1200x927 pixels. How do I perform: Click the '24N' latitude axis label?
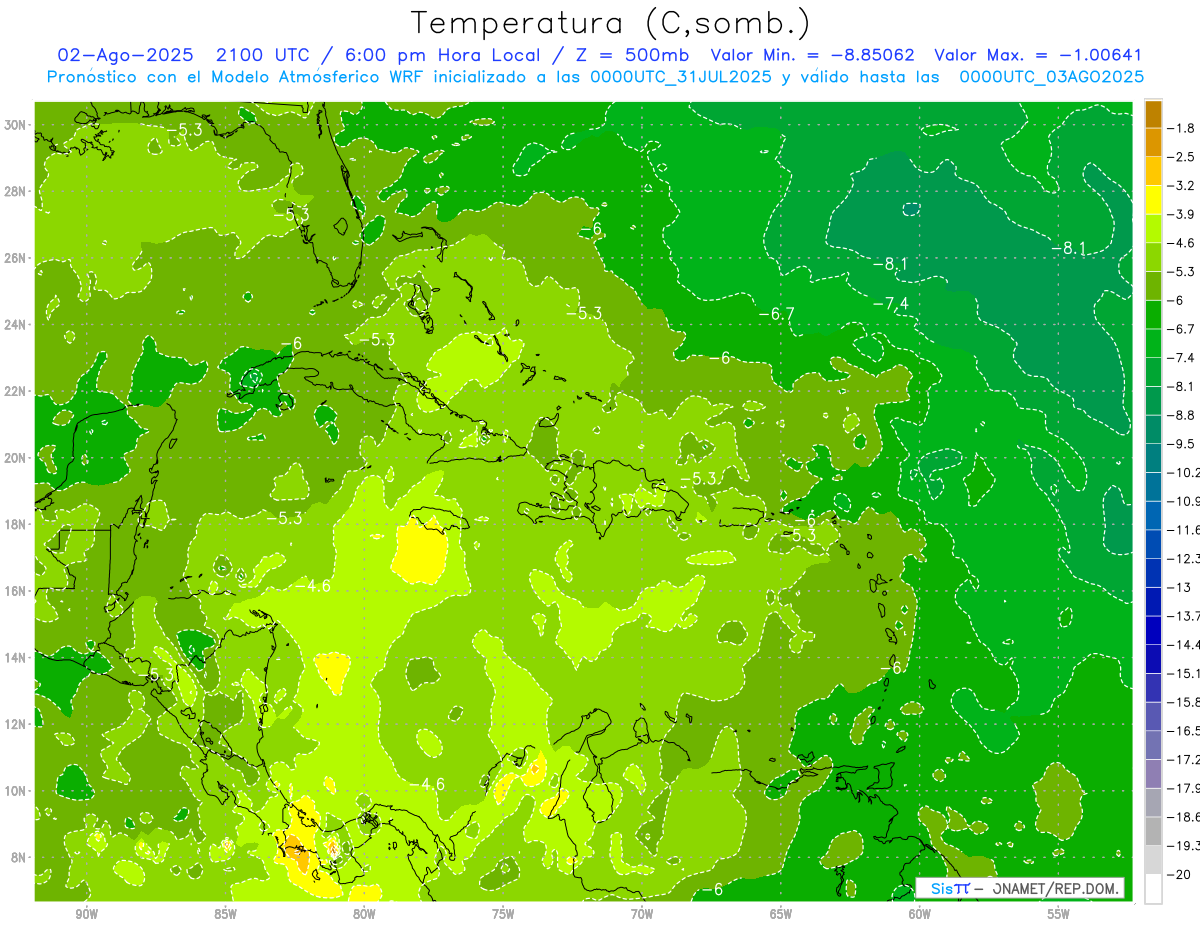16,325
